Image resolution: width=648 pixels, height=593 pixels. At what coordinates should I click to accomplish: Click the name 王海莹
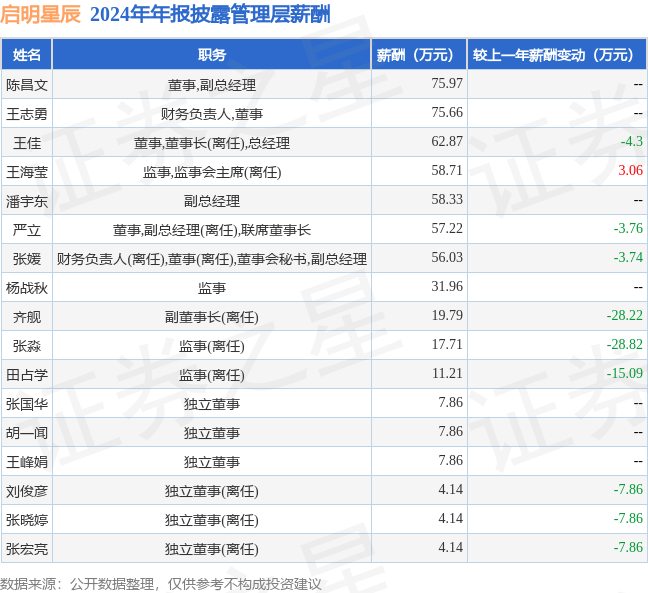[x=27, y=172]
